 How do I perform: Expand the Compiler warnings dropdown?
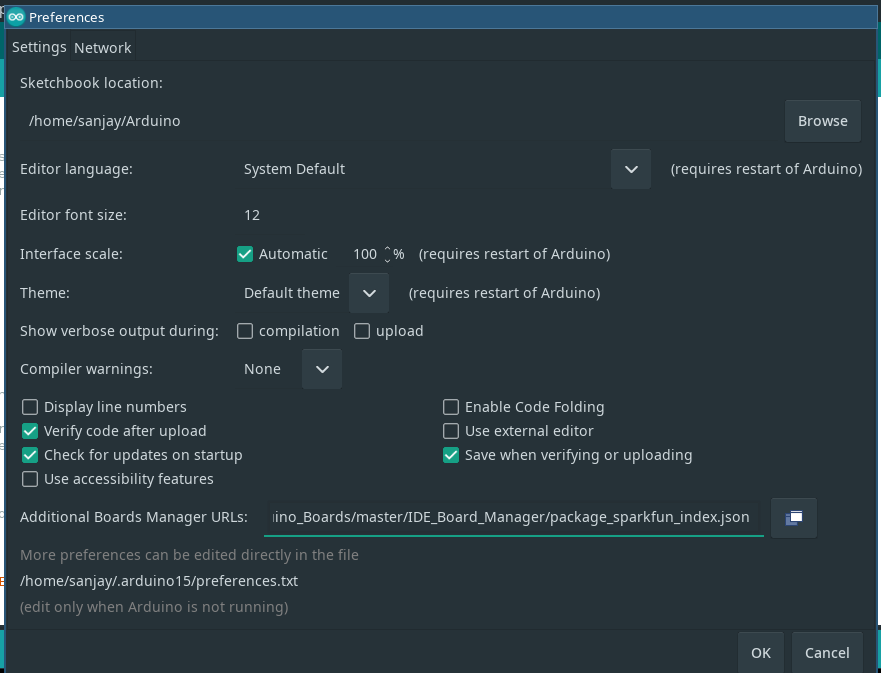pos(322,369)
